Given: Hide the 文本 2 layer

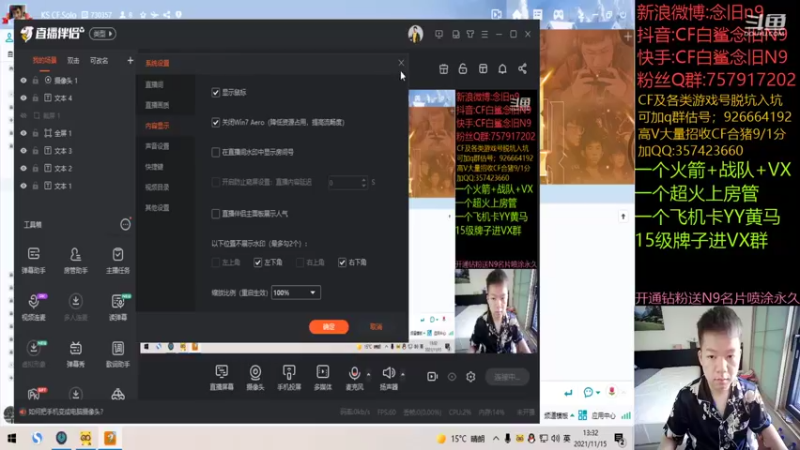Looking at the screenshot, I should coord(23,168).
